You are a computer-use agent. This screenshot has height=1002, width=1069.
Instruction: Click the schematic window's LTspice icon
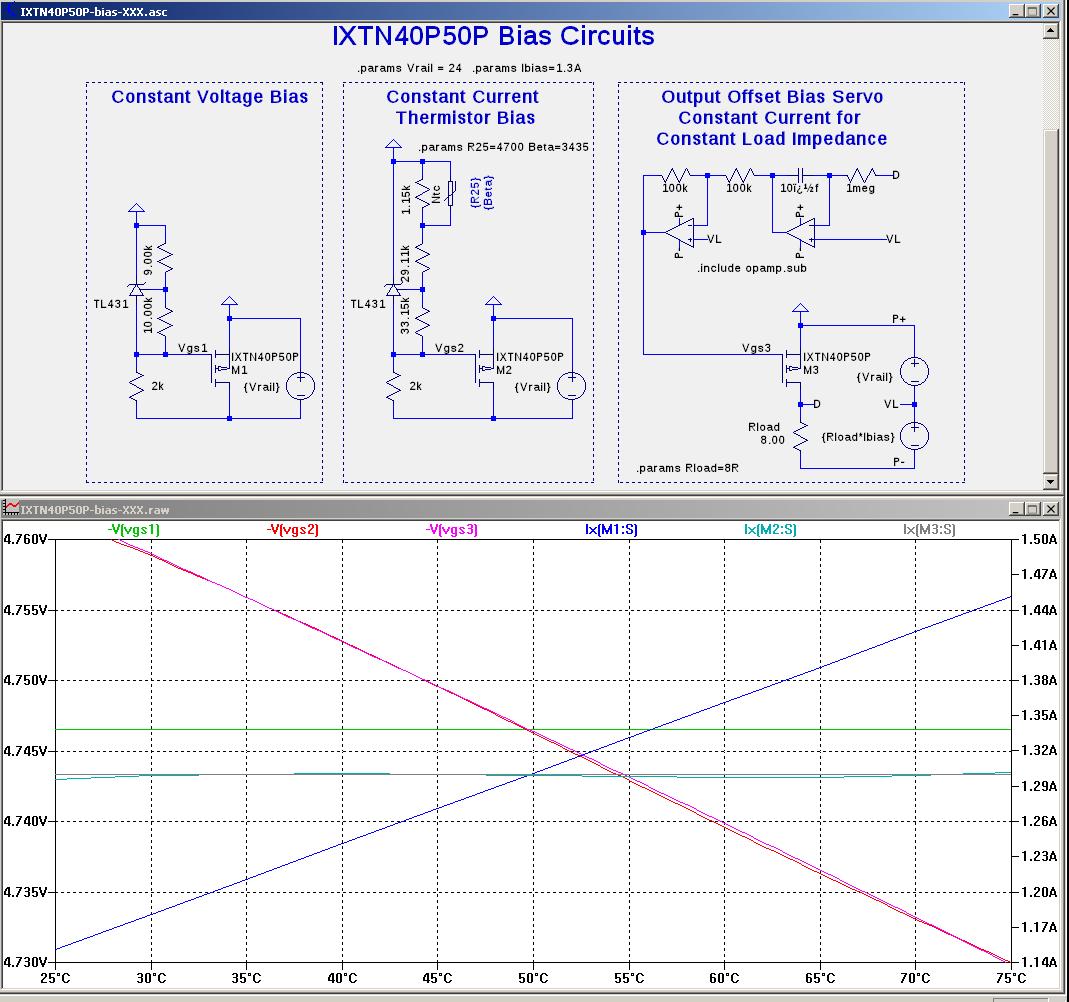[x=10, y=11]
